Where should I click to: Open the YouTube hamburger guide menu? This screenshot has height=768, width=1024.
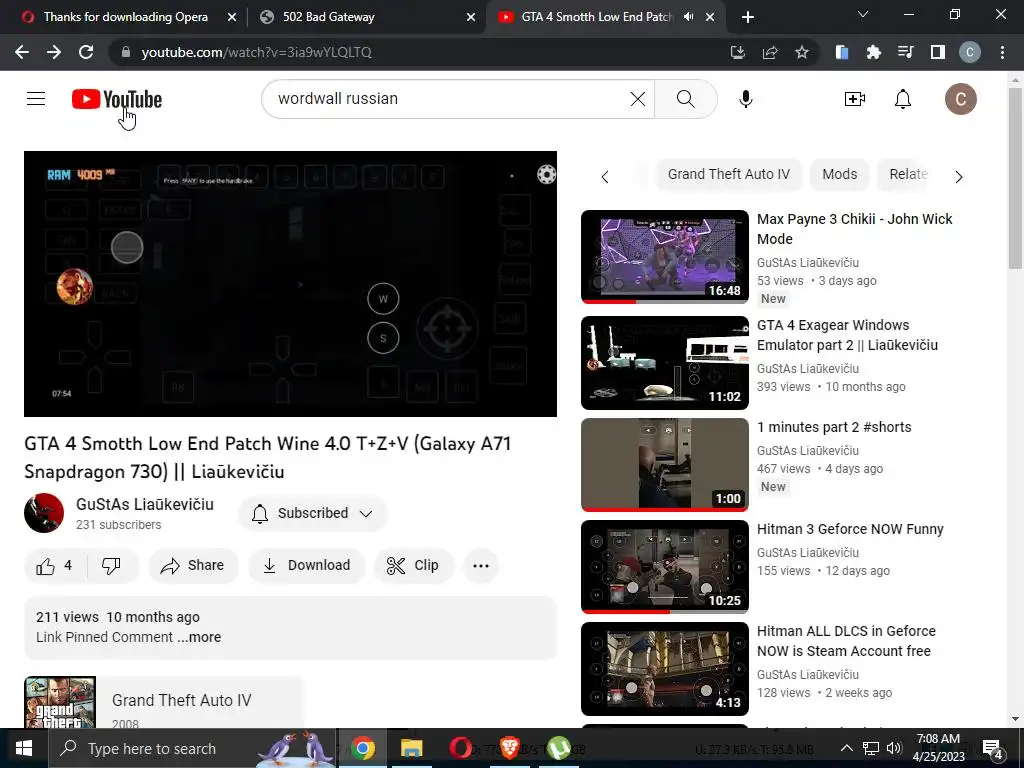(36, 99)
